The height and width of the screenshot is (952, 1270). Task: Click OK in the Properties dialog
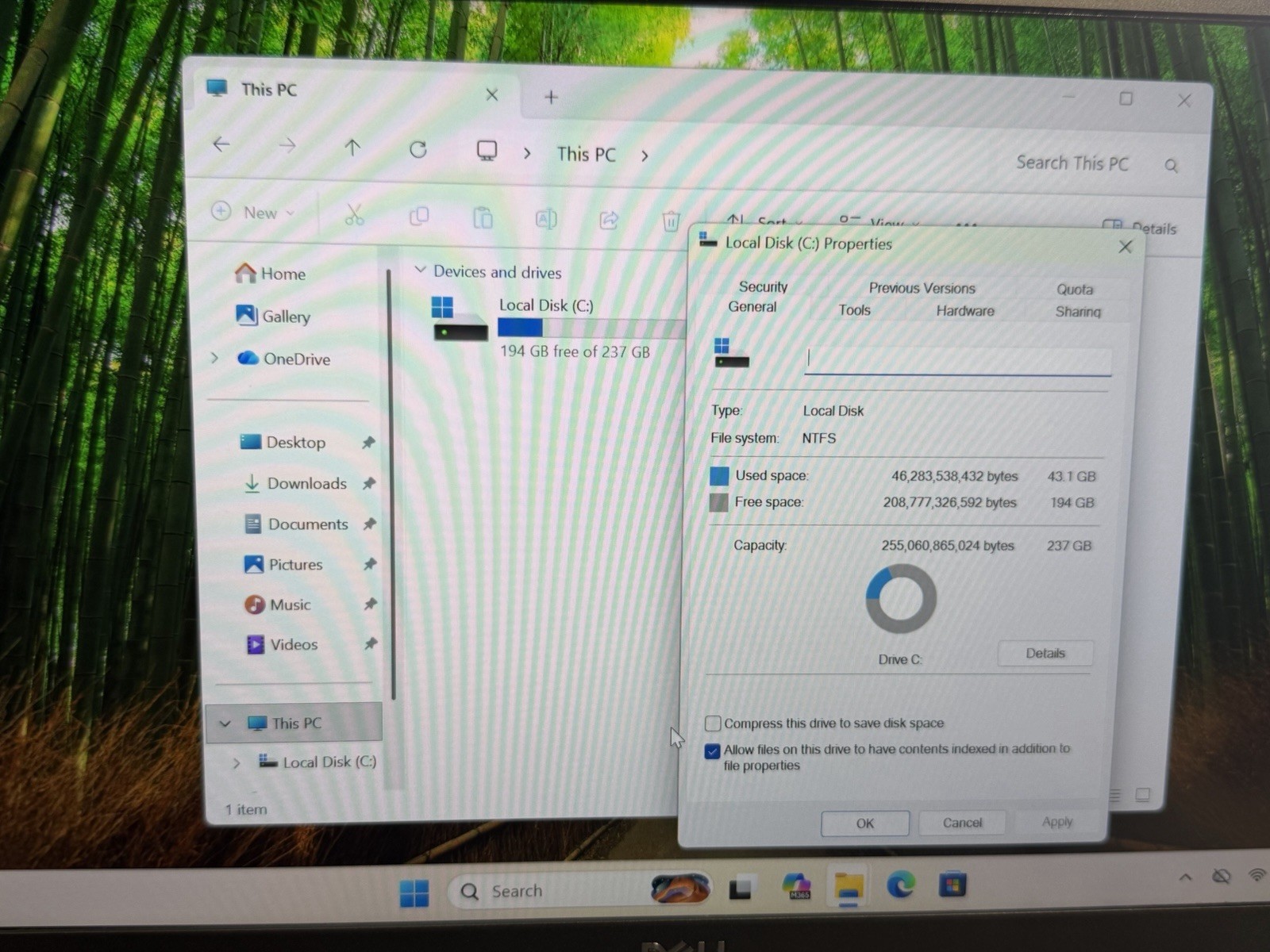864,823
